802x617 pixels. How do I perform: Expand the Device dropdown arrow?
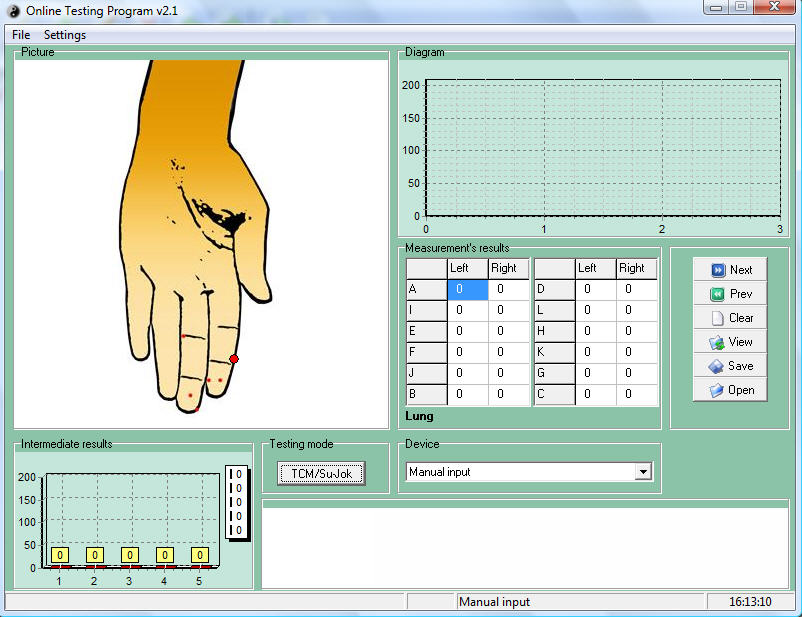(643, 472)
